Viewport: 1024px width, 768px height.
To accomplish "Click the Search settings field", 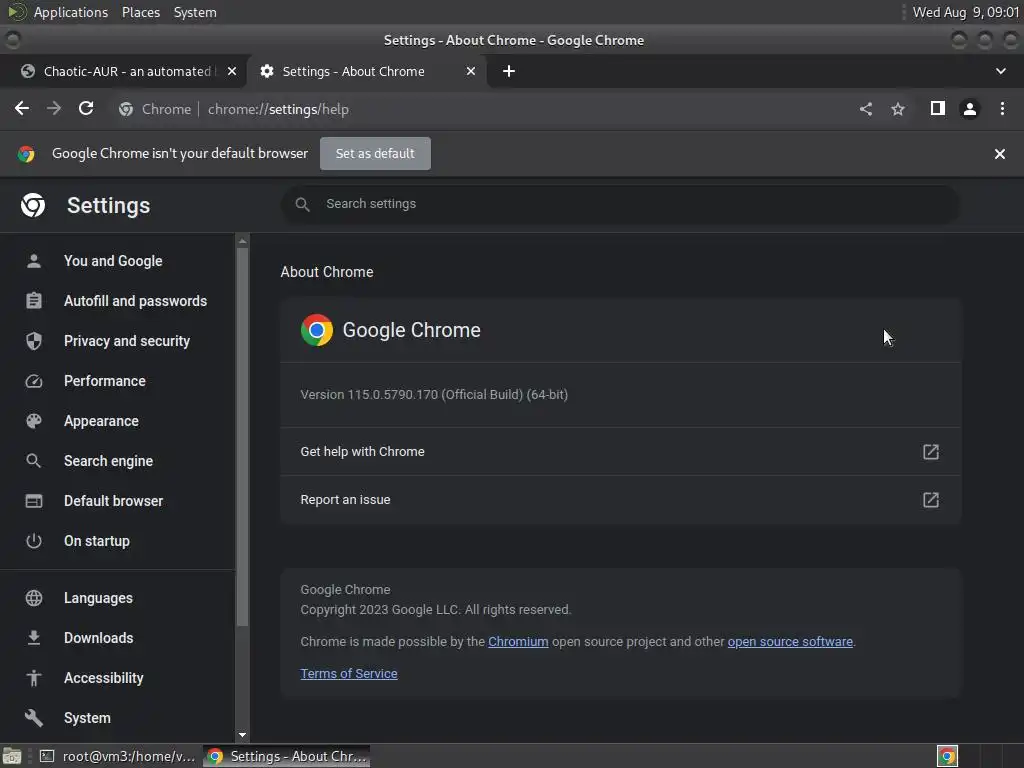I will pyautogui.click(x=620, y=204).
